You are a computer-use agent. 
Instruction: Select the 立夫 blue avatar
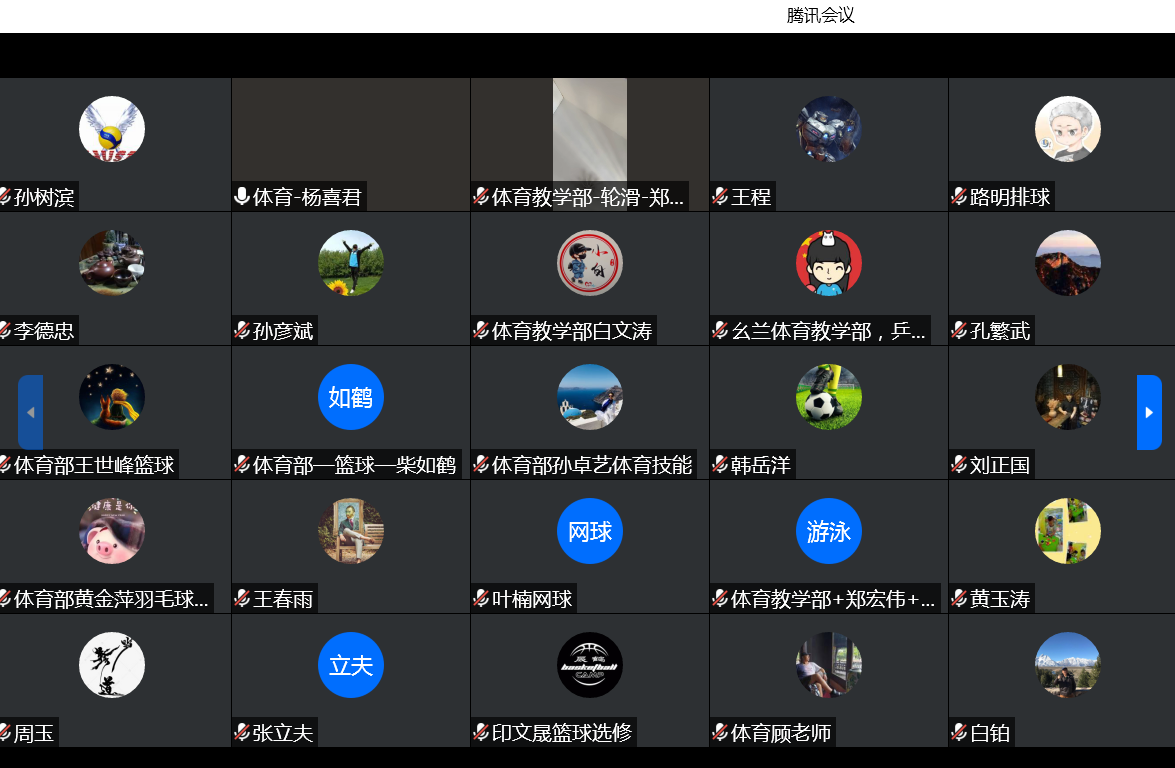coord(350,665)
